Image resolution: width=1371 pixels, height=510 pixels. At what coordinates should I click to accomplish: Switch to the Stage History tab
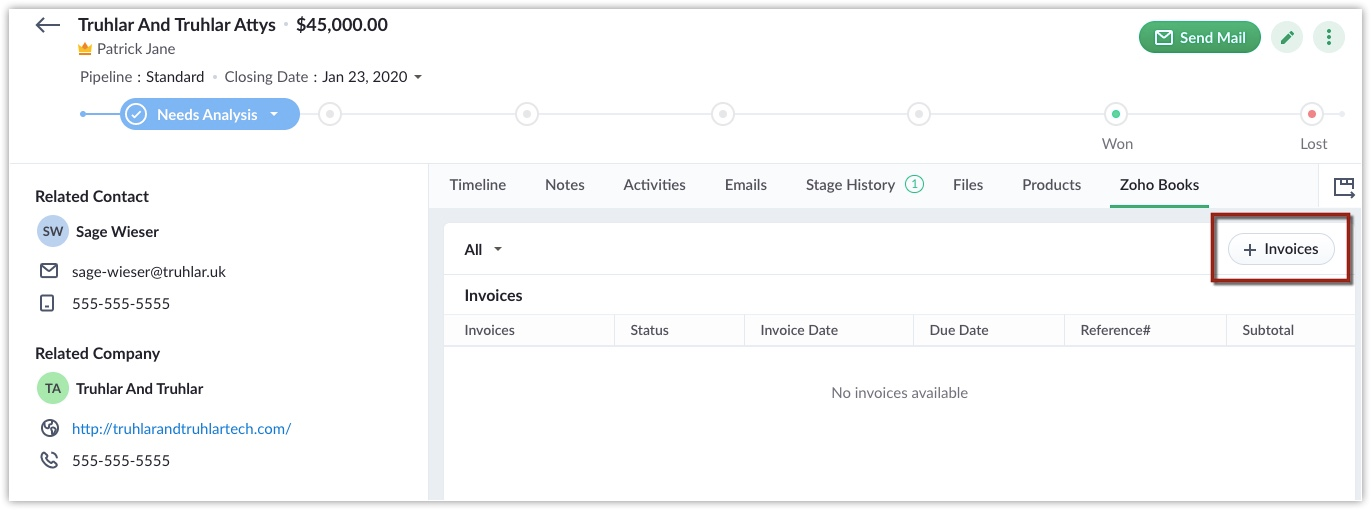coord(850,185)
